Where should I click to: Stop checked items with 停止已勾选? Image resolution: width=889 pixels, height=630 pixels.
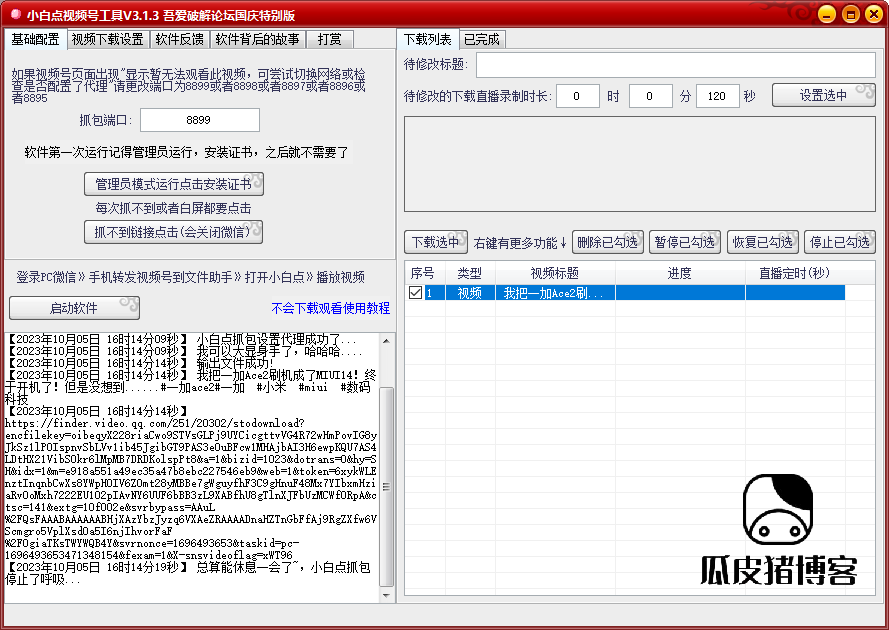click(x=840, y=242)
